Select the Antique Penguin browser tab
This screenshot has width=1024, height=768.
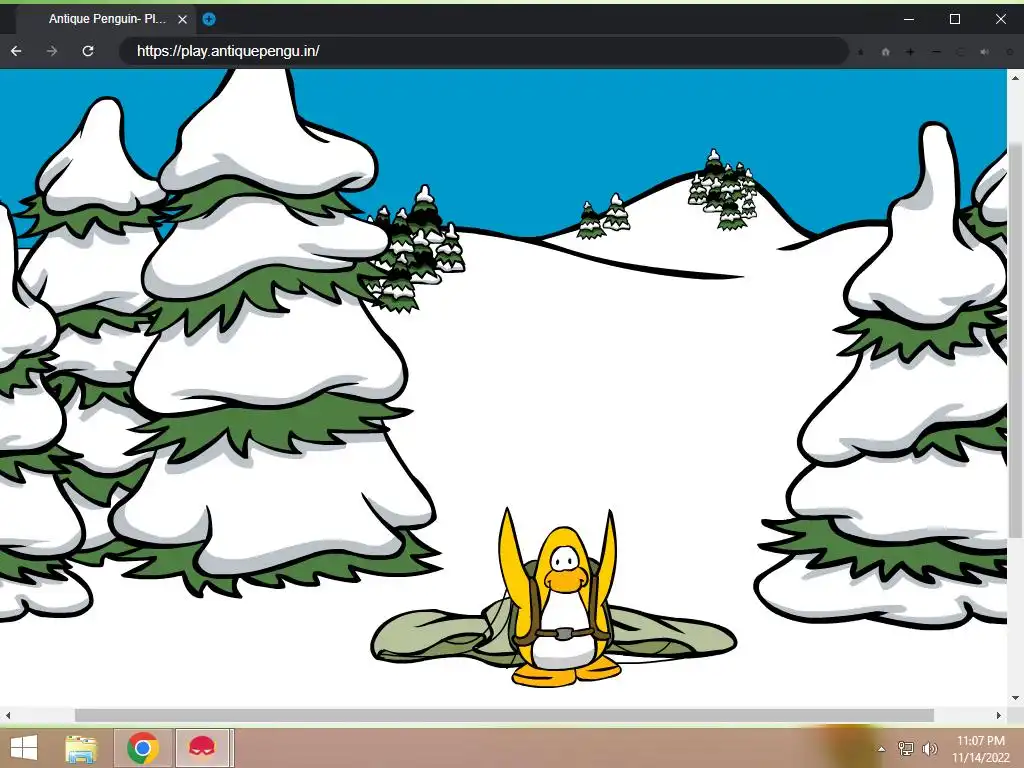point(107,19)
